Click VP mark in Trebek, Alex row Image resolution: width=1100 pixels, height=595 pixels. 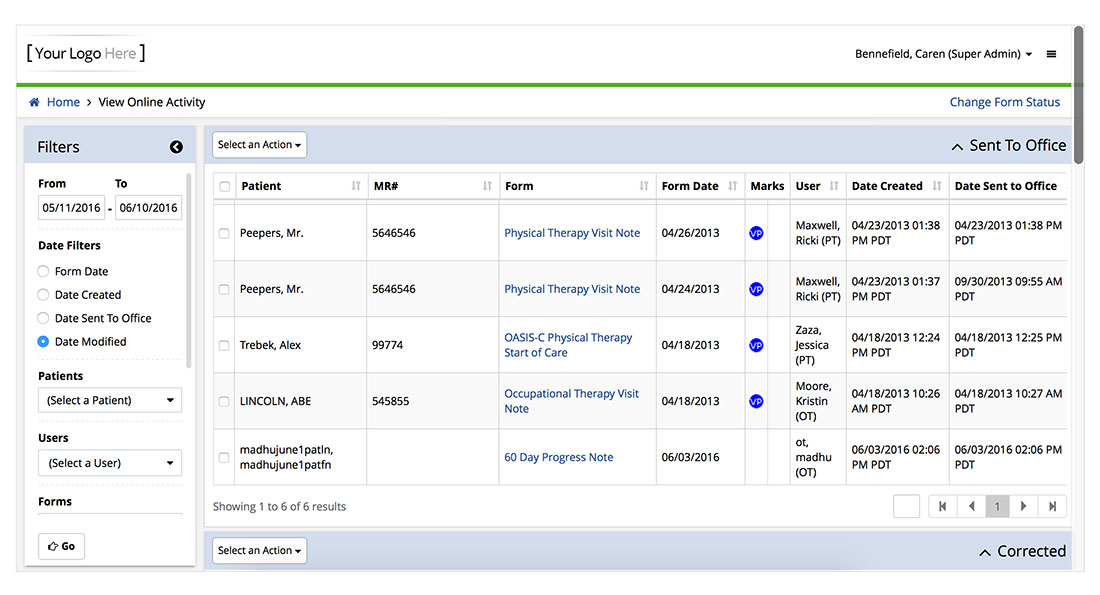point(756,345)
